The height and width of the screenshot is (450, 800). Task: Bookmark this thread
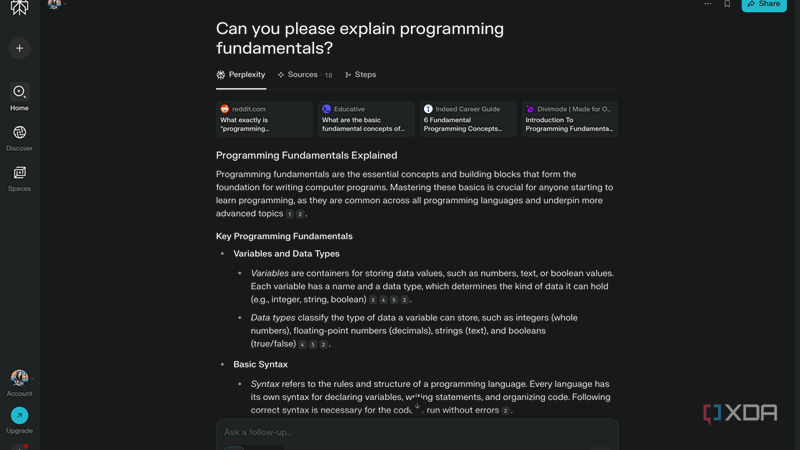(727, 5)
